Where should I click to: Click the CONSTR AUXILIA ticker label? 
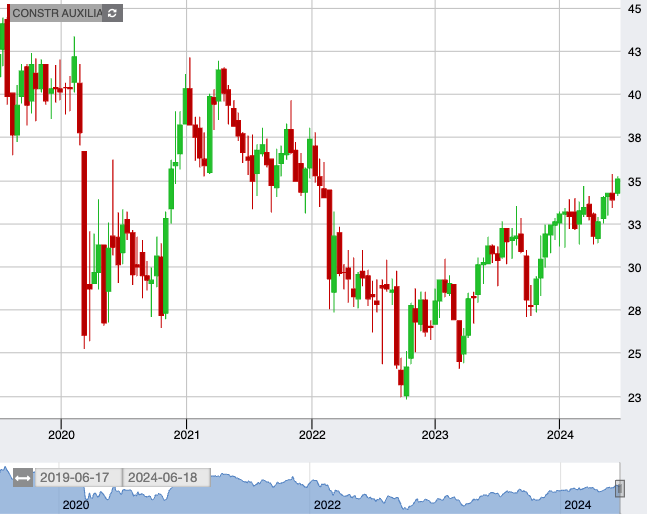pos(57,13)
